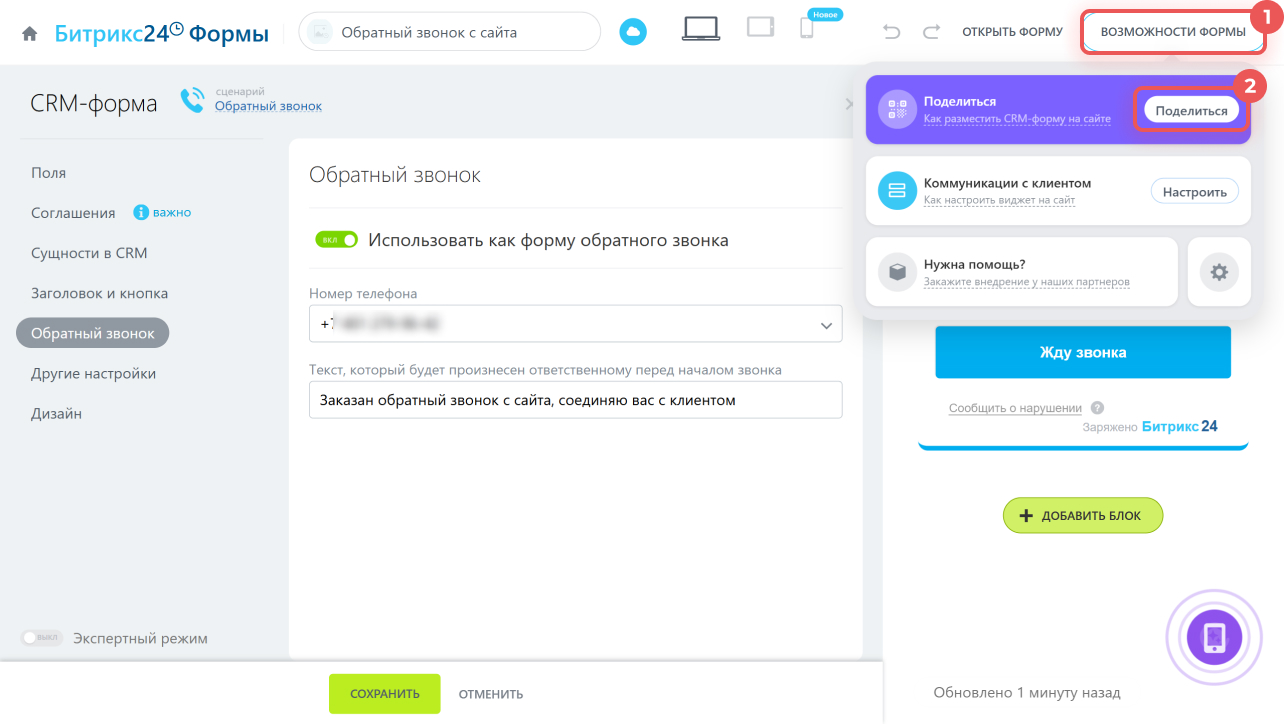Click the blue cloud save icon
The image size is (1284, 724).
pos(632,33)
